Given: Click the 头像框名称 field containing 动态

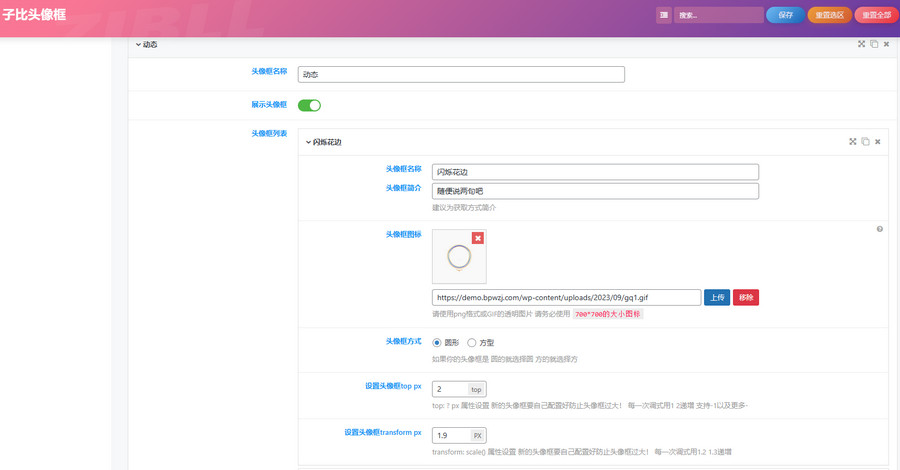Looking at the screenshot, I should (461, 75).
